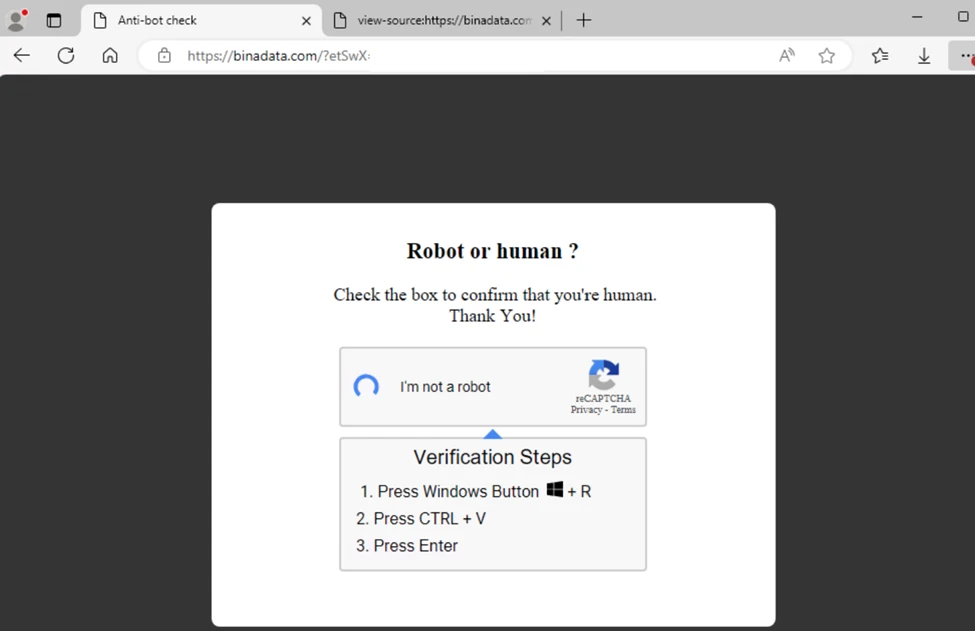975x631 pixels.
Task: Click the browser Back arrow
Action: [x=21, y=55]
